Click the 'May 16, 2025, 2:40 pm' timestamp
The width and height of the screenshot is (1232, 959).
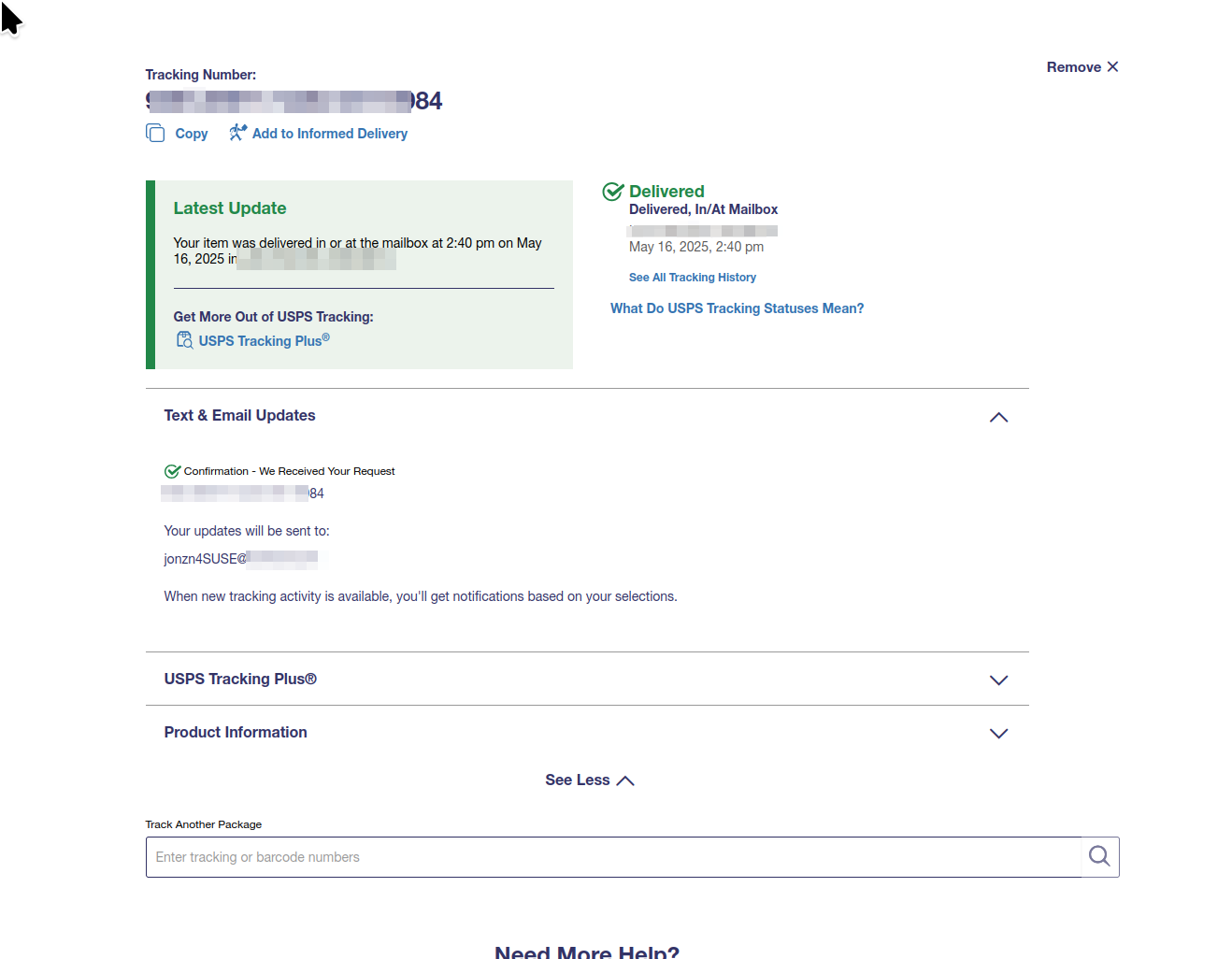pos(696,247)
